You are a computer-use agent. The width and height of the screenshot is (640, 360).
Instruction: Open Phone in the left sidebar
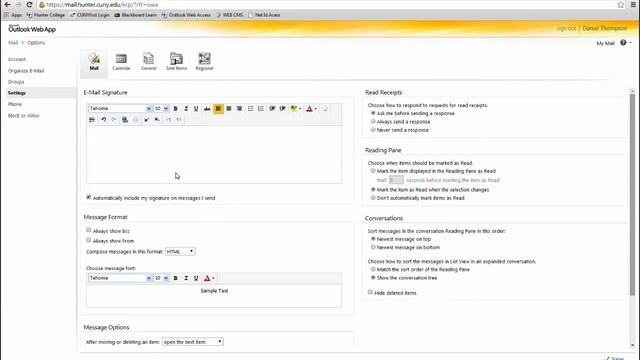15,104
